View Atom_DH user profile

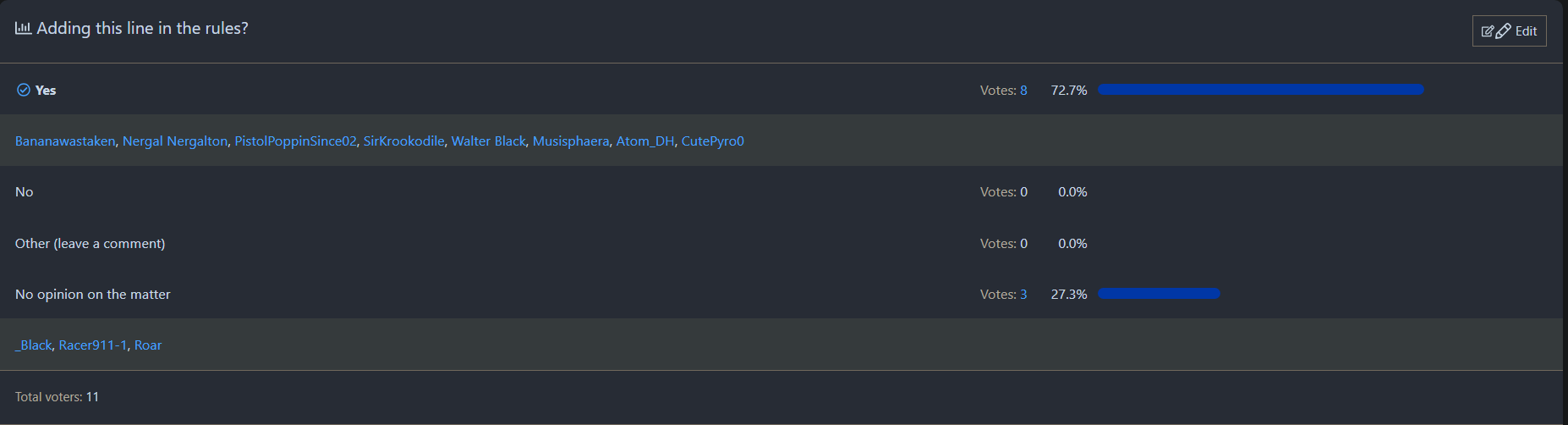tap(645, 141)
